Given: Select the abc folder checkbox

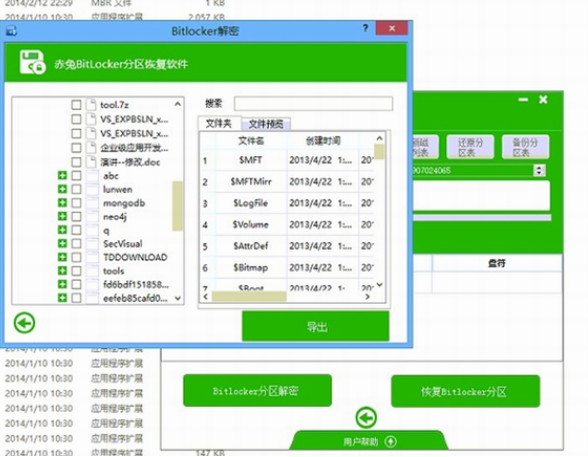Looking at the screenshot, I should (x=76, y=175).
